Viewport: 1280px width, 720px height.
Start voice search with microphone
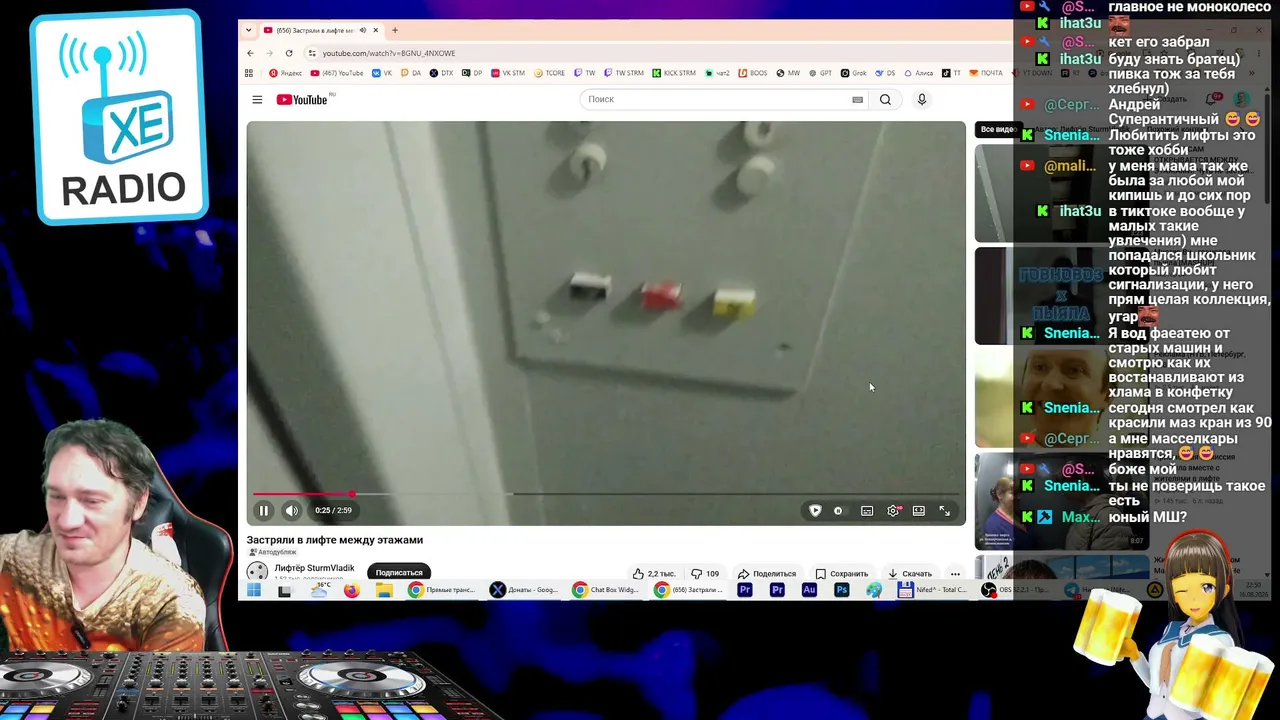click(x=922, y=99)
